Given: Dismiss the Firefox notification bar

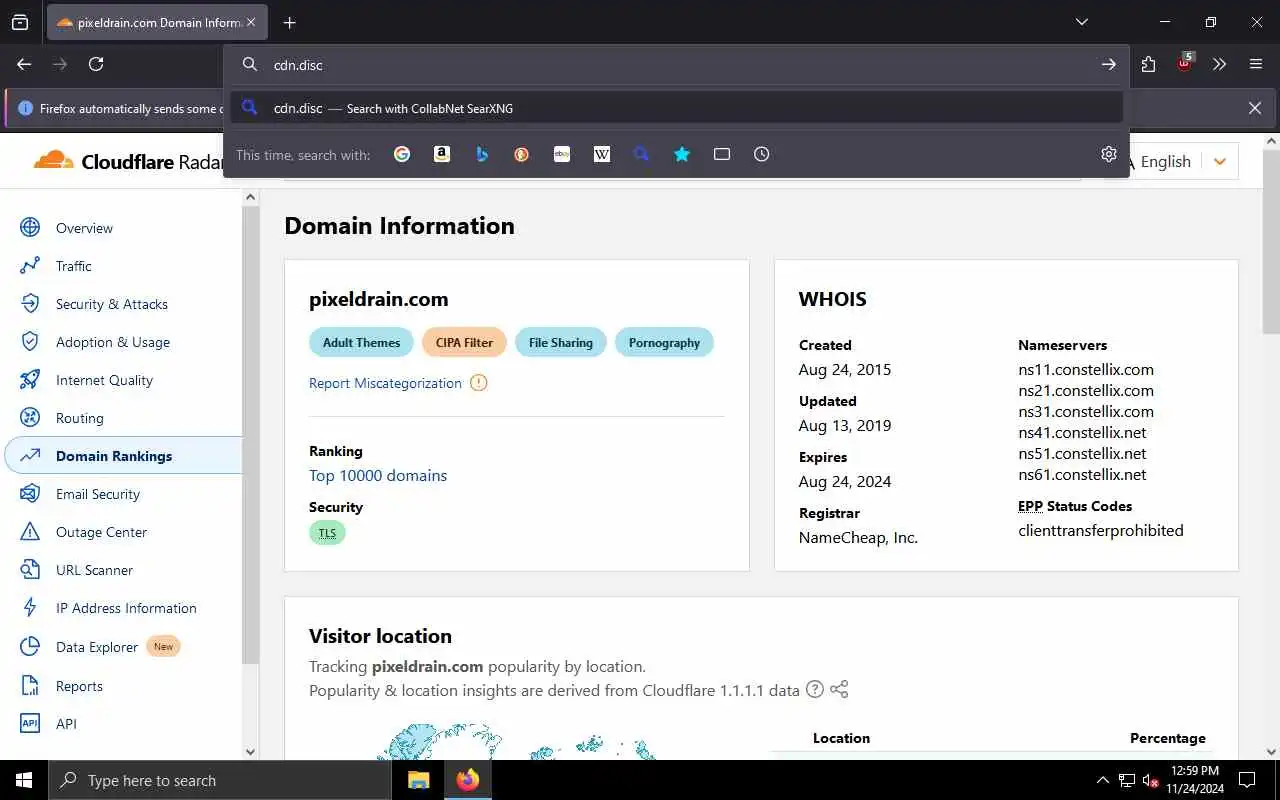Looking at the screenshot, I should click(x=1255, y=108).
